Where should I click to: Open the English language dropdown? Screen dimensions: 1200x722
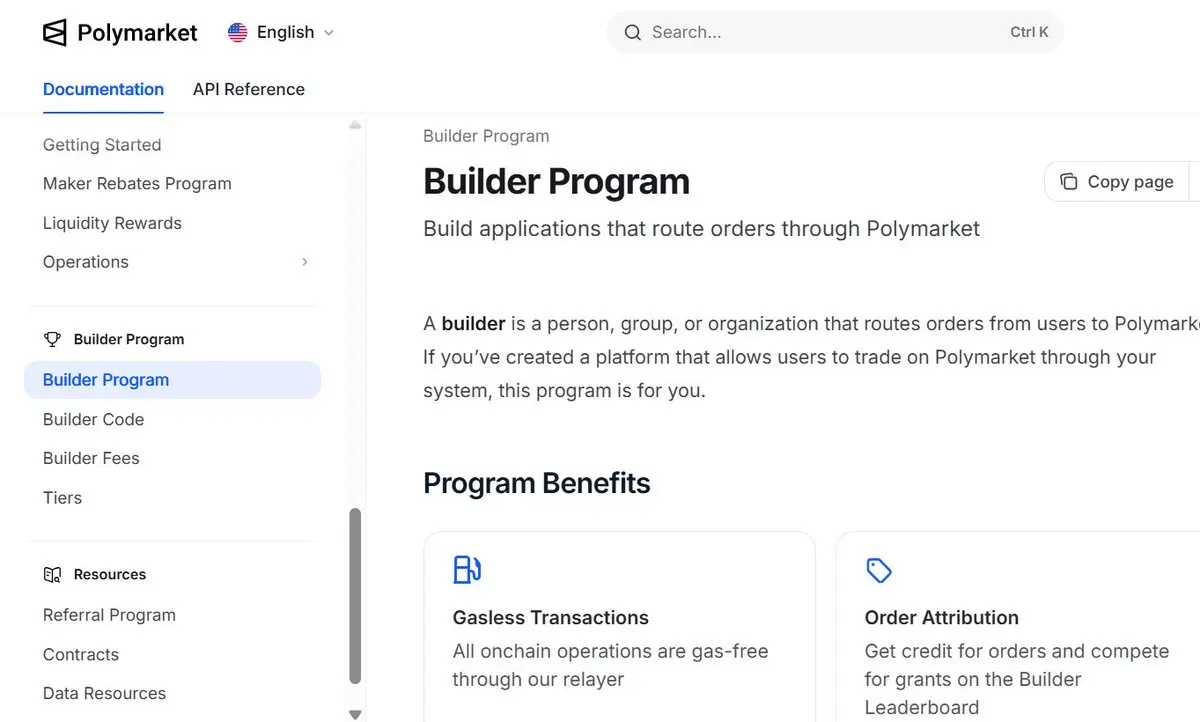point(281,33)
